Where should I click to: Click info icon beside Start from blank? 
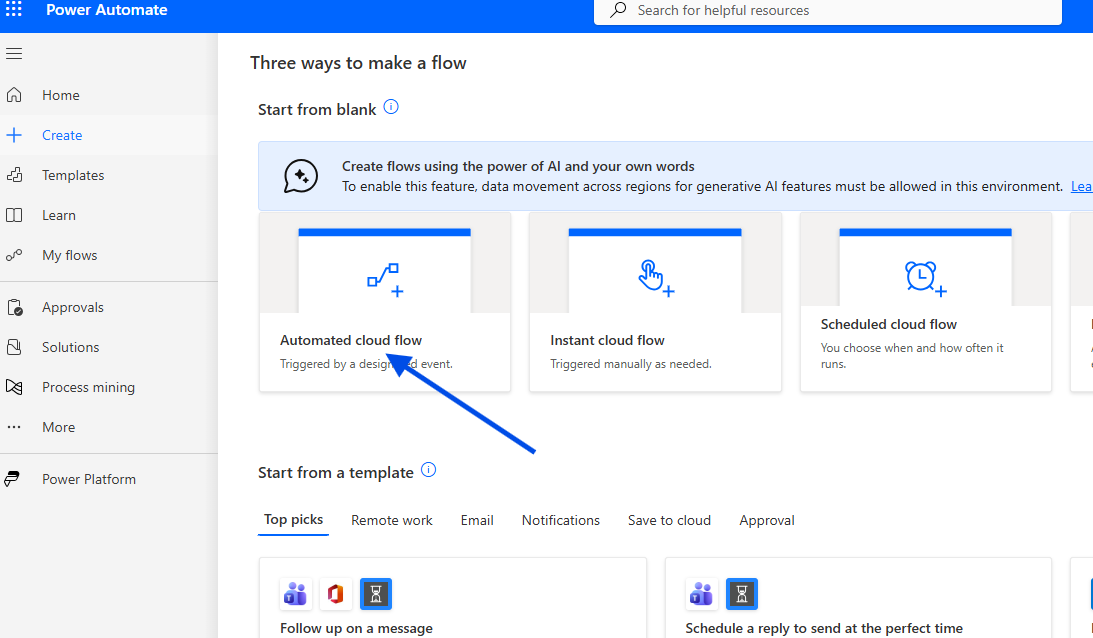(x=391, y=107)
